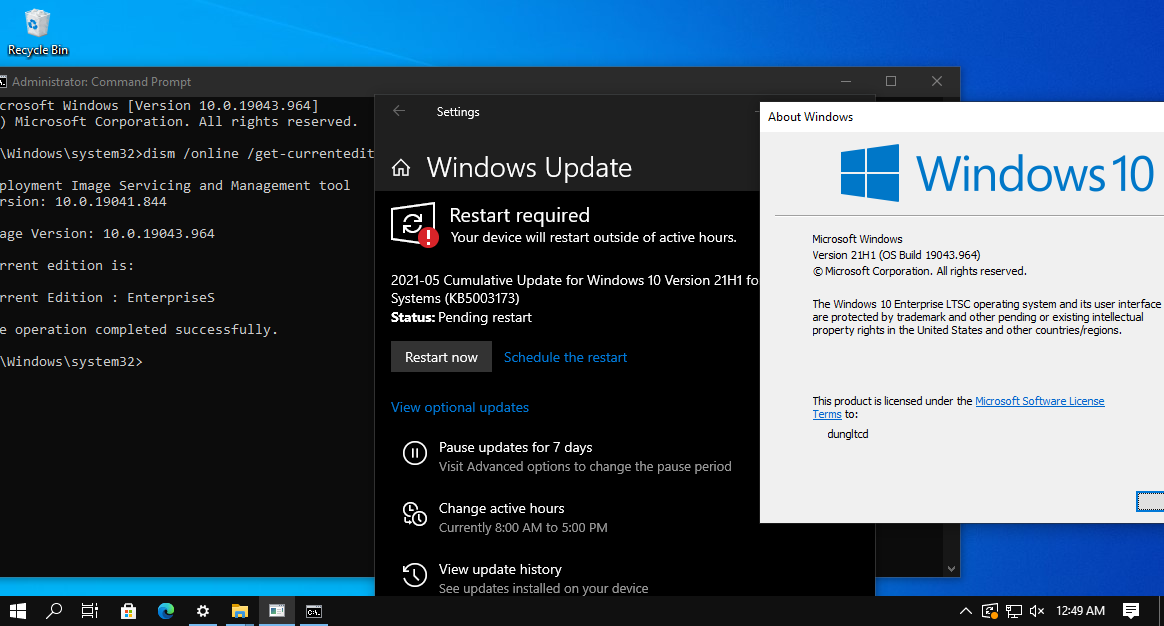Screen dimensions: 1164x626
Task: Click the Settings back arrow
Action: pos(399,111)
